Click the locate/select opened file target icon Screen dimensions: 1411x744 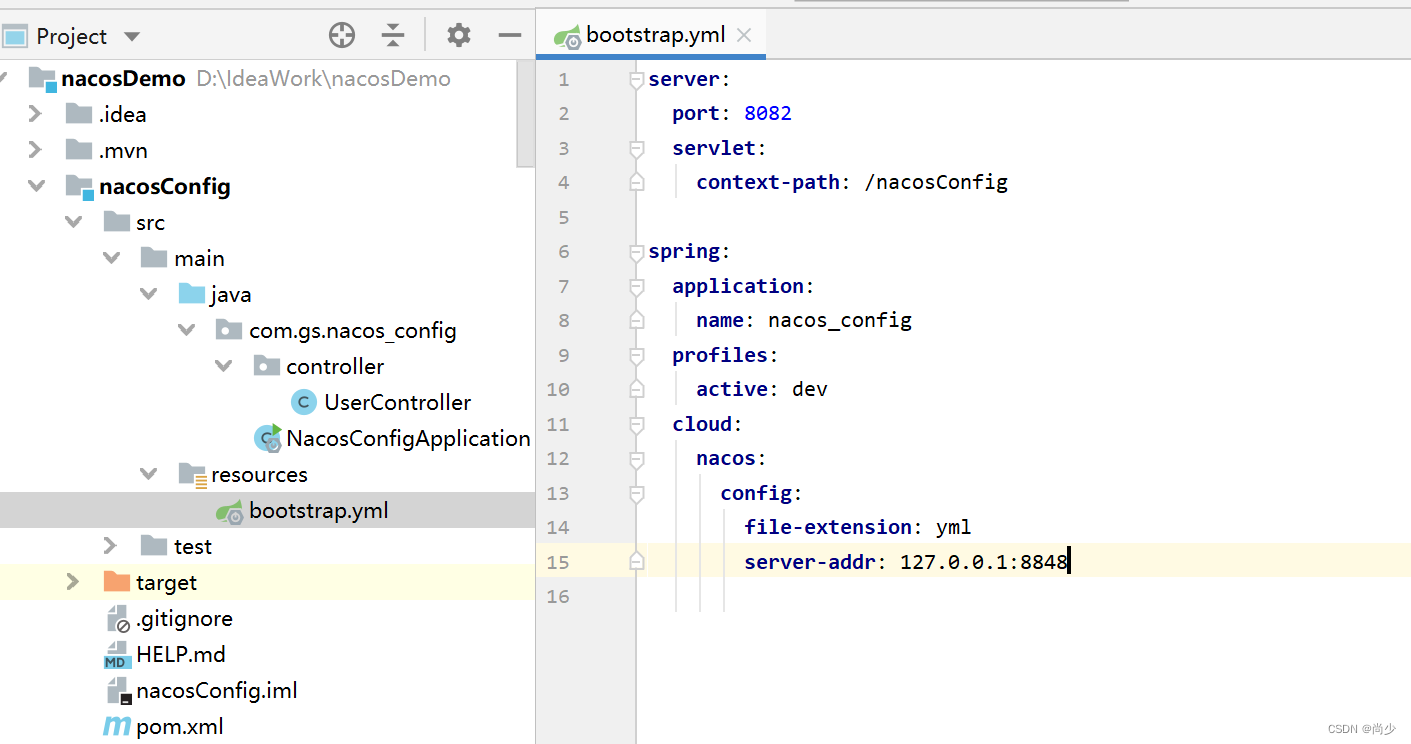[342, 36]
